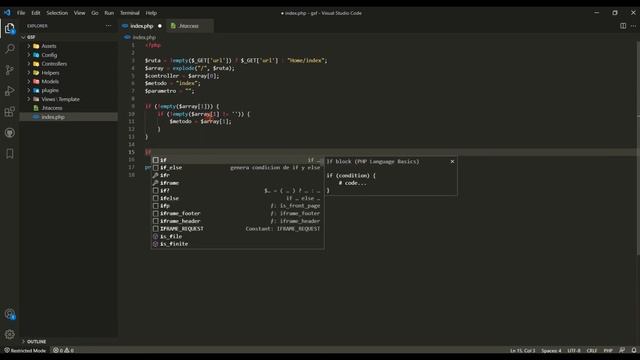The height and width of the screenshot is (360, 640).
Task: Expand the Config folder
Action: click(x=49, y=55)
